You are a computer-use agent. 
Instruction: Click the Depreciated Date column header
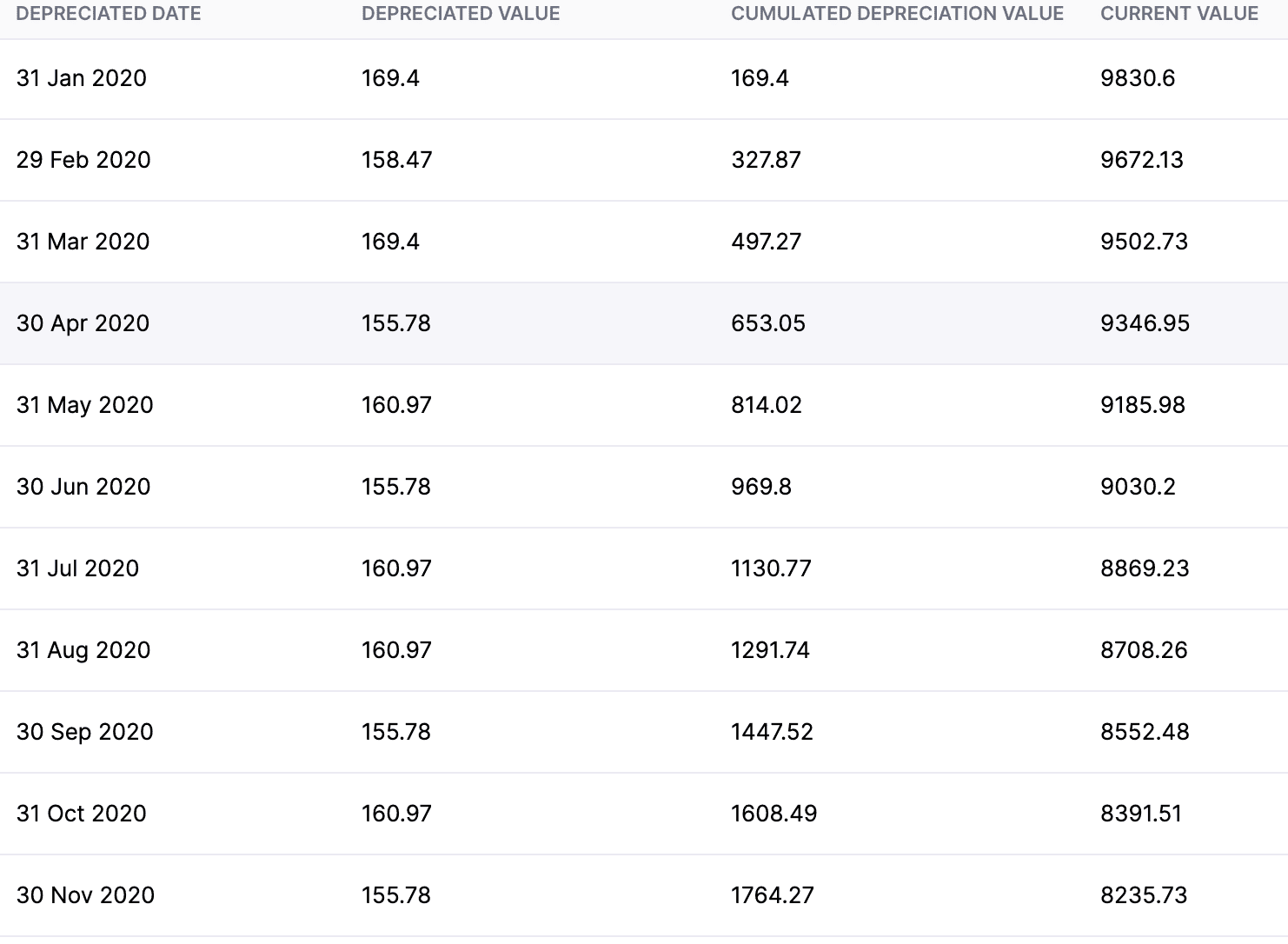[x=109, y=14]
